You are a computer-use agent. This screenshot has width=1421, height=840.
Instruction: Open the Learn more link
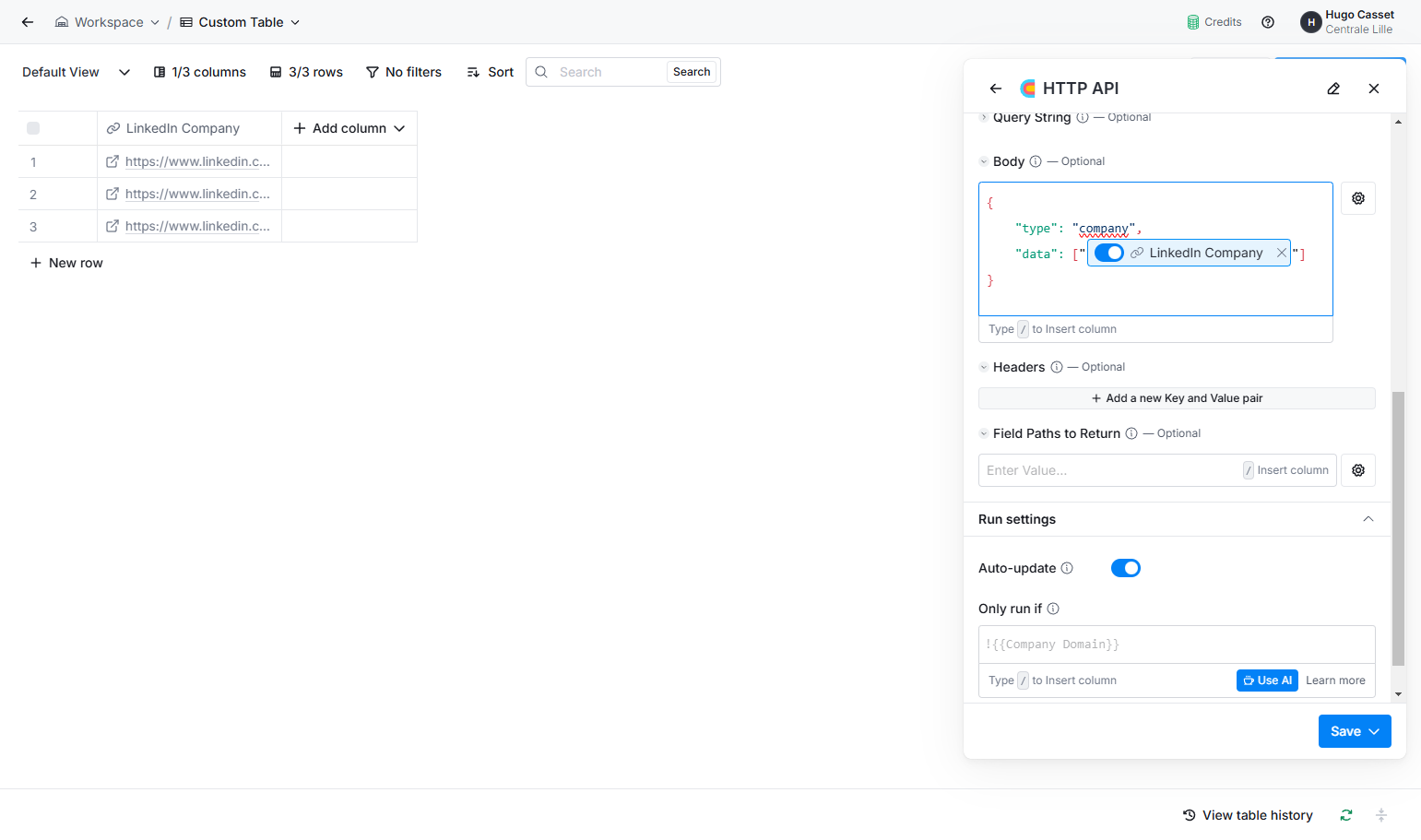pos(1335,680)
